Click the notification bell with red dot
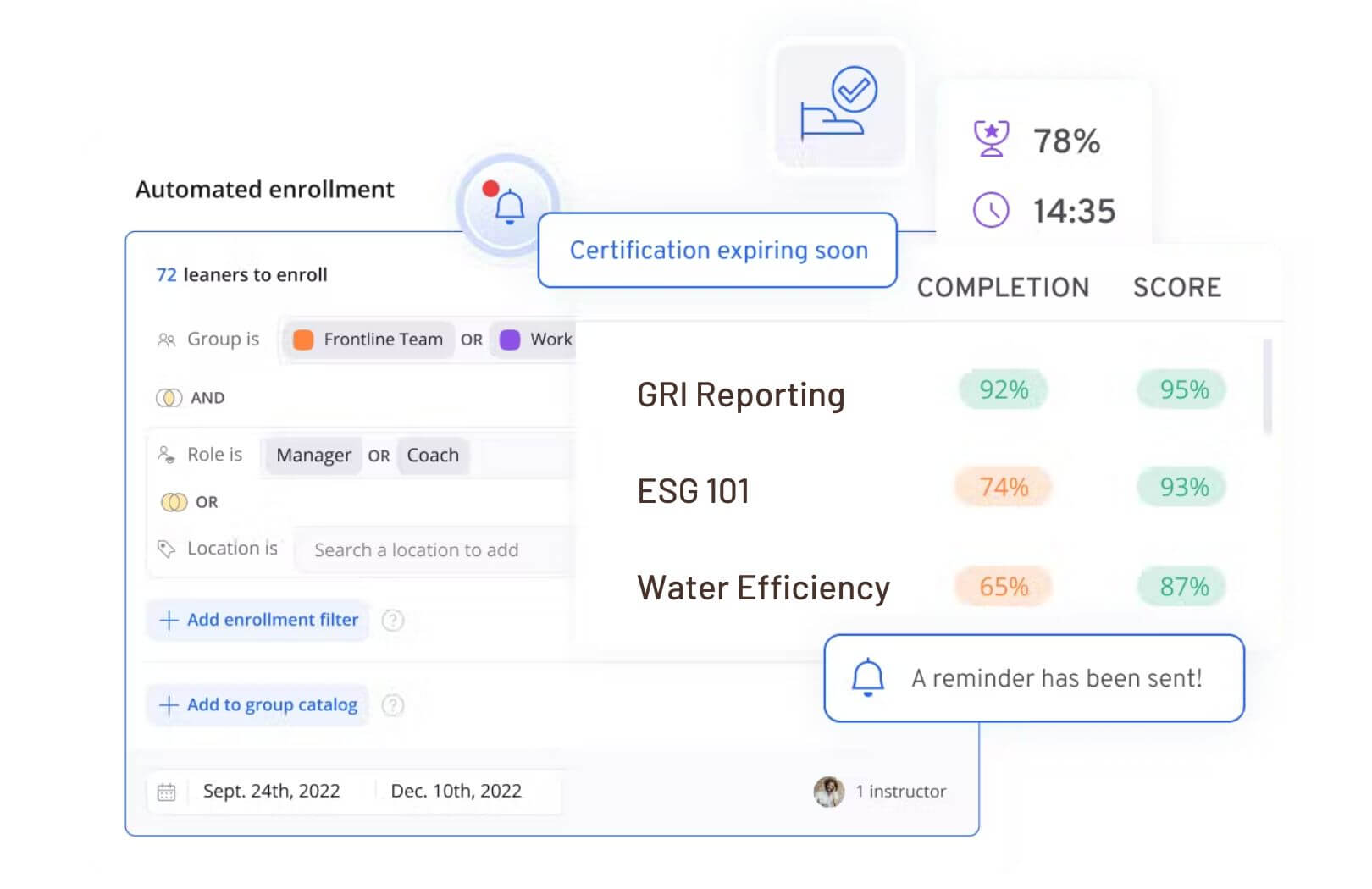 [508, 206]
